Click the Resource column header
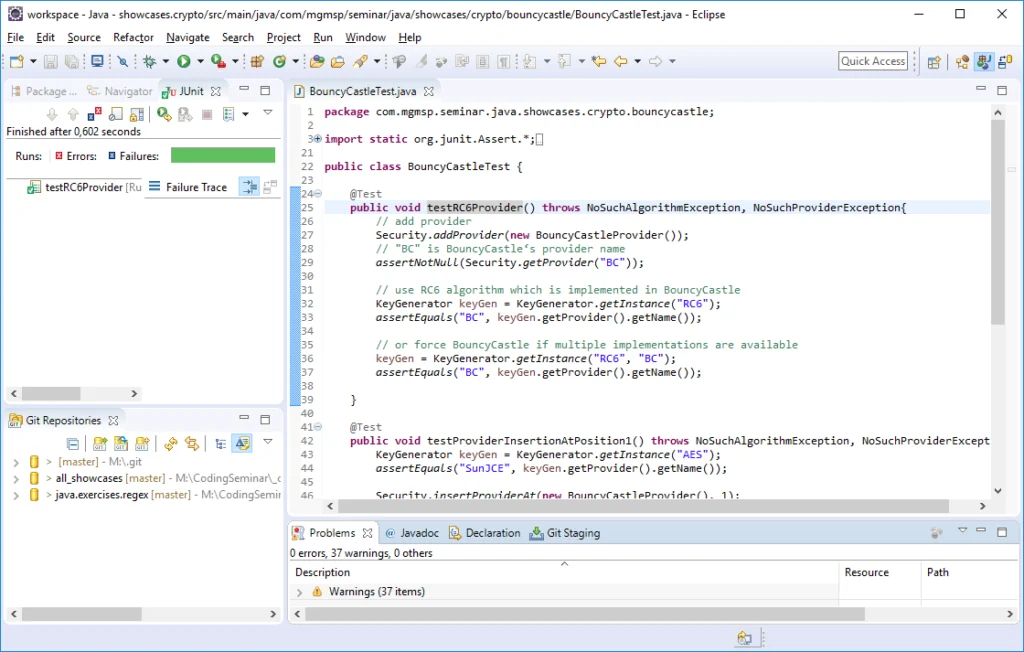 [x=866, y=572]
